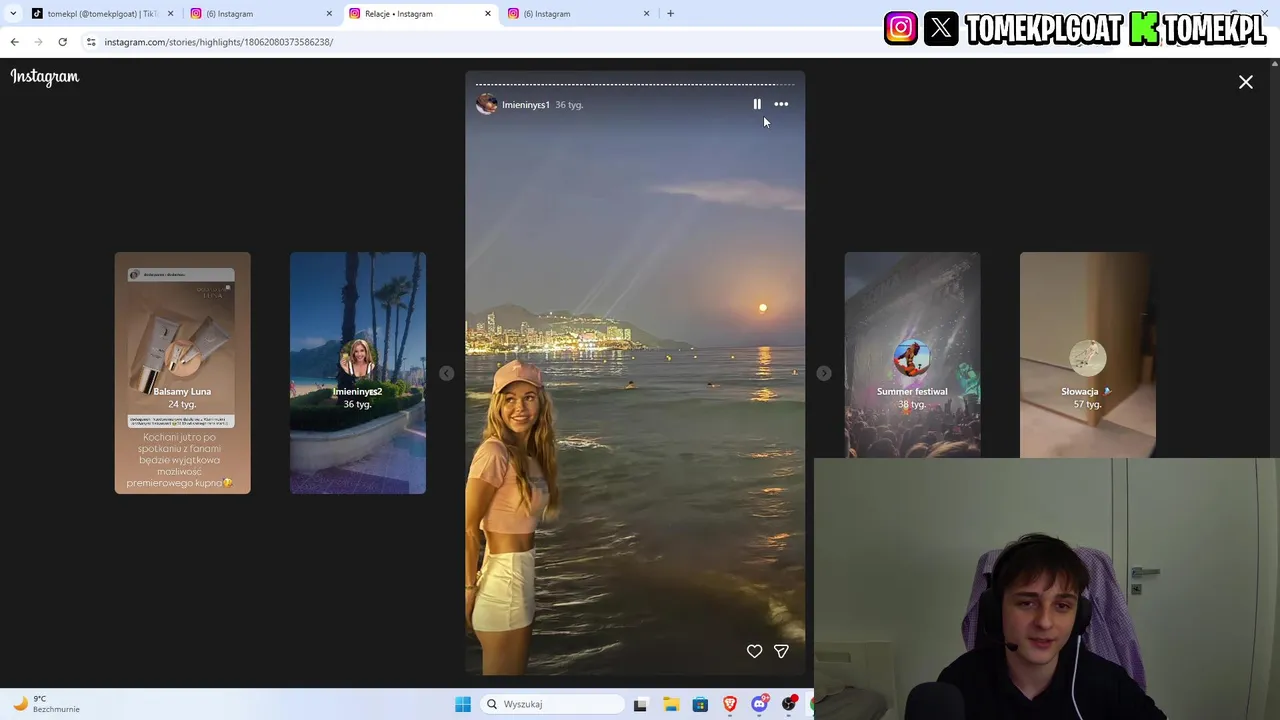Close the story viewer with the X

click(1246, 82)
